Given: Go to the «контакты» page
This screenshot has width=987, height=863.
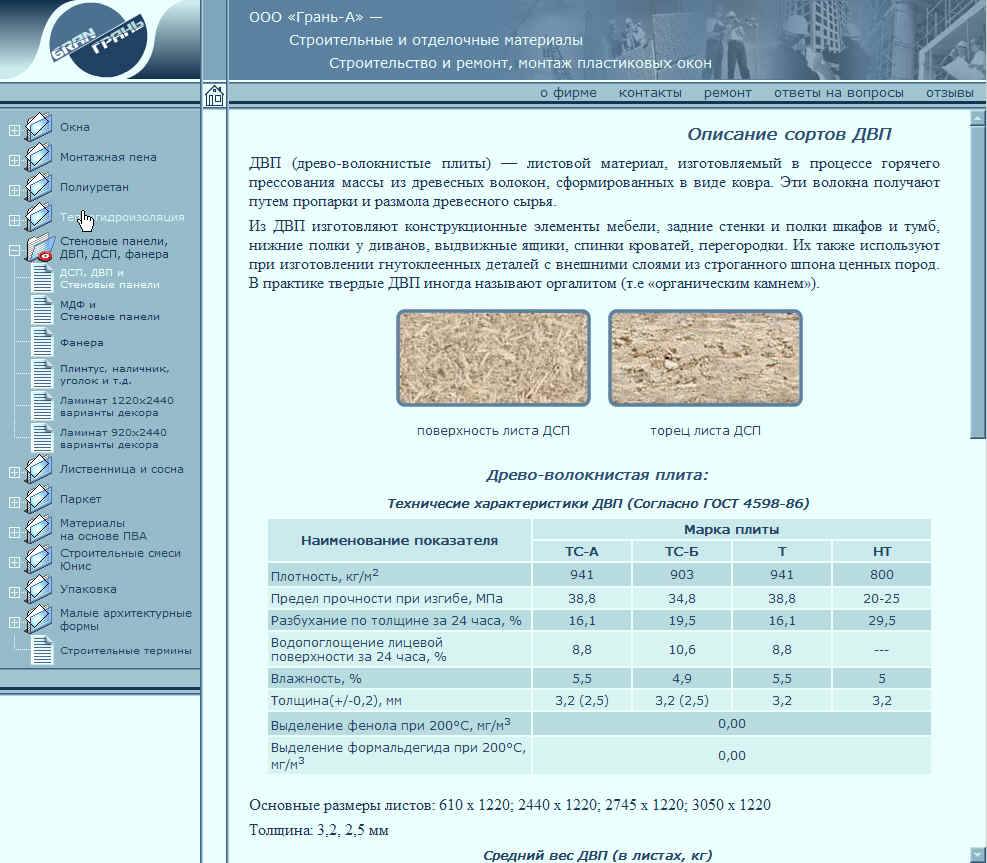Looking at the screenshot, I should point(650,93).
